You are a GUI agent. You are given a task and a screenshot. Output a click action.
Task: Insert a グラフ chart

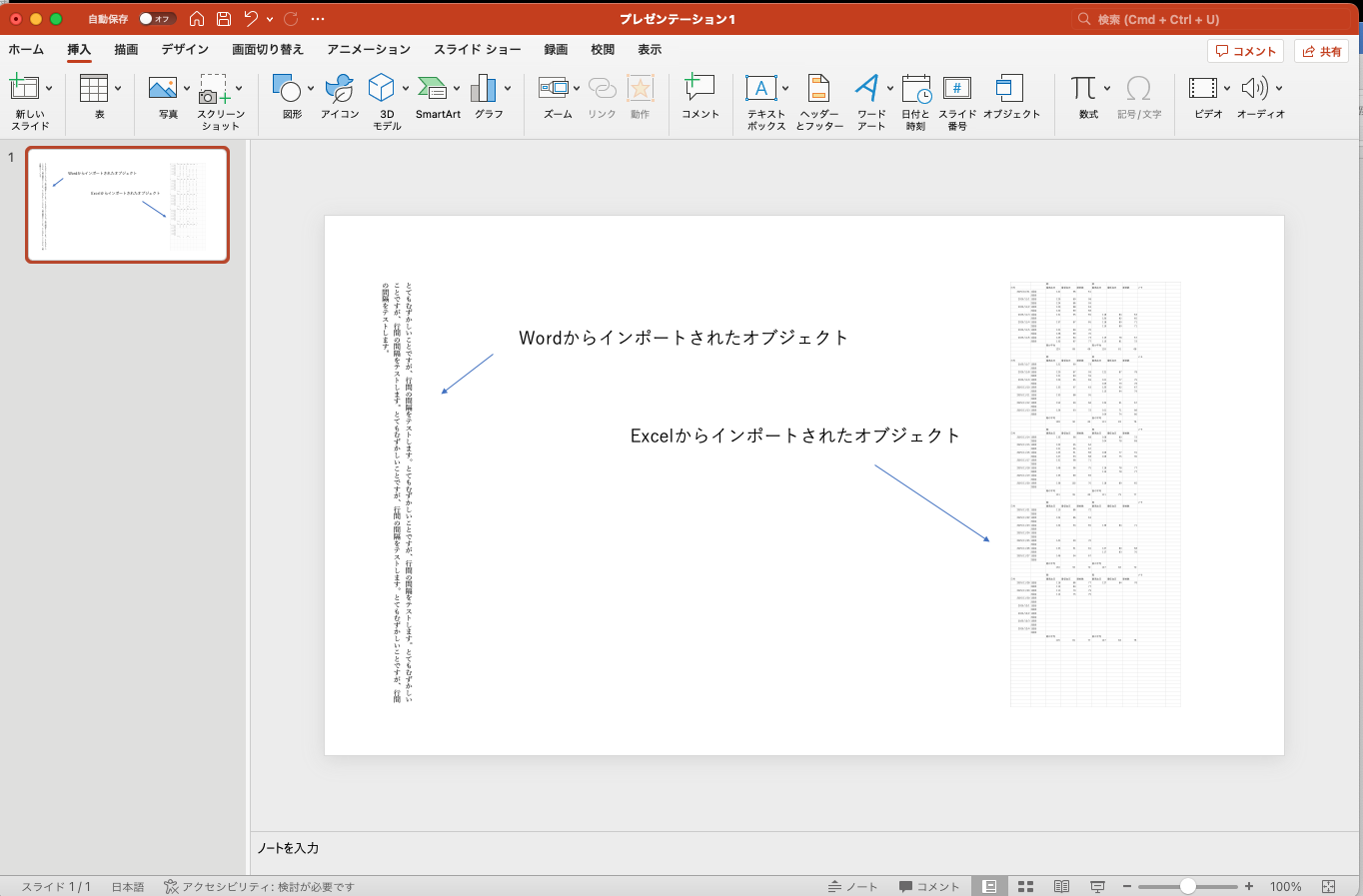tap(484, 89)
